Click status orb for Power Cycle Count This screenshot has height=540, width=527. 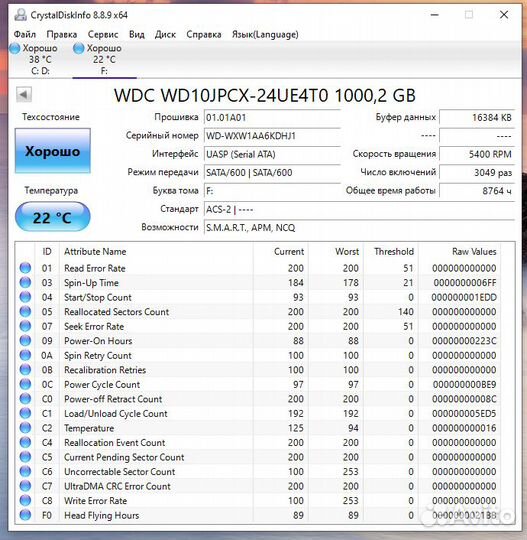[25, 384]
